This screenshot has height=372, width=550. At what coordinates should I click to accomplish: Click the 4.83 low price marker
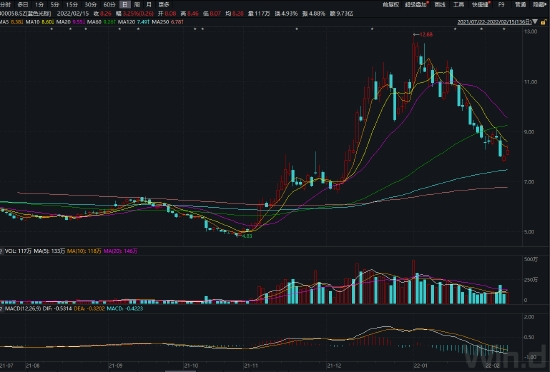[x=247, y=236]
